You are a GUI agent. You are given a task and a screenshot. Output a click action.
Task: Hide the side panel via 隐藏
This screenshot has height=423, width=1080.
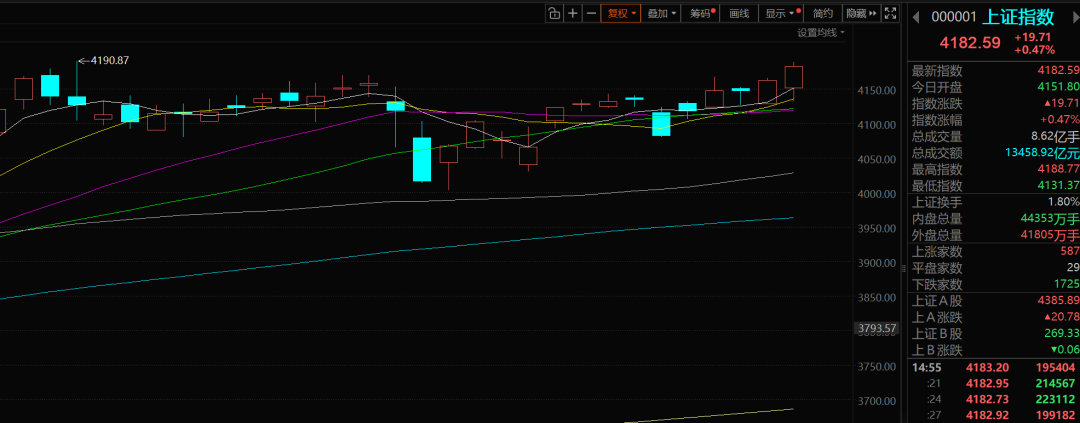(859, 13)
